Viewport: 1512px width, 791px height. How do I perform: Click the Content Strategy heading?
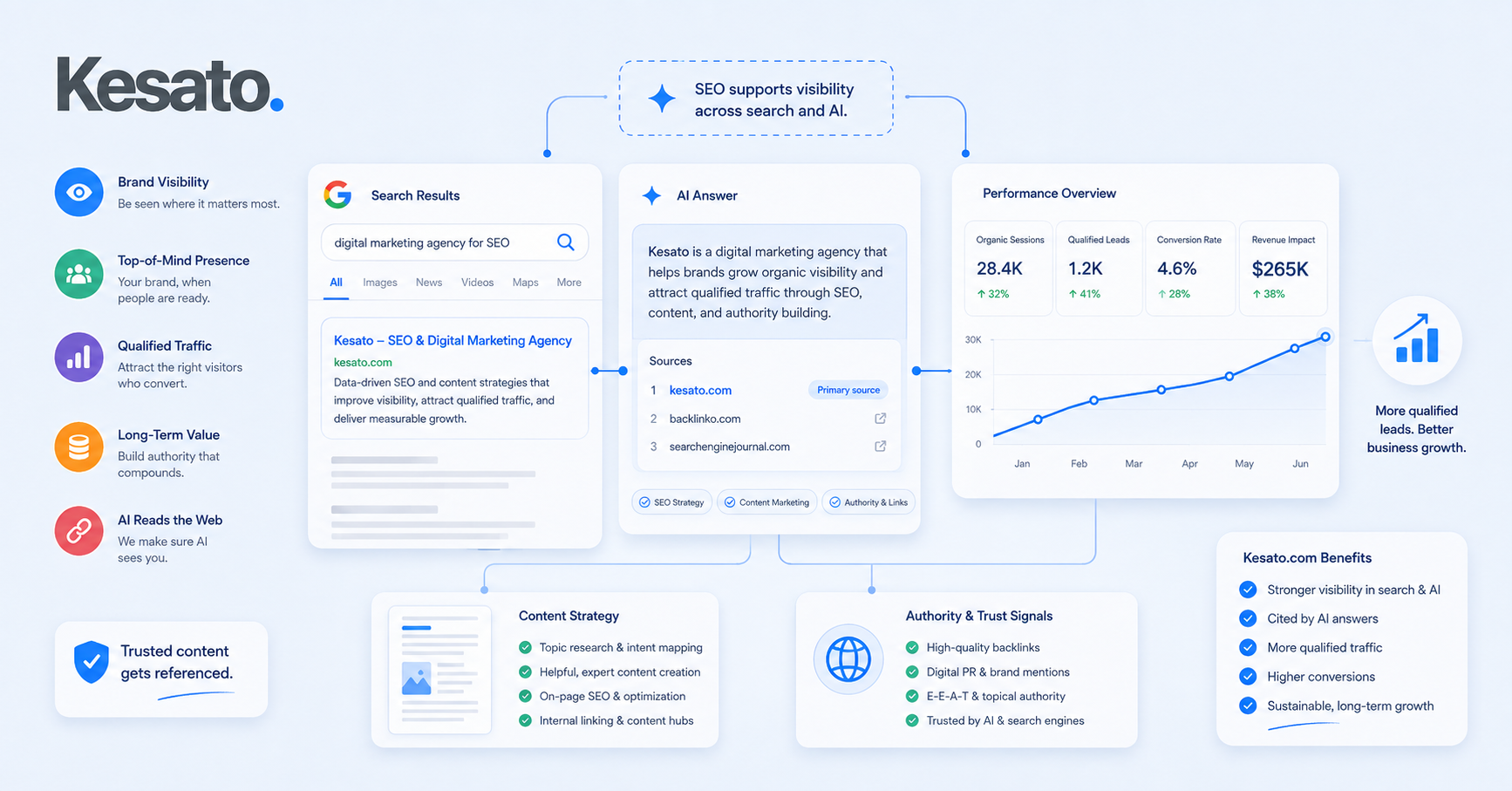pyautogui.click(x=569, y=616)
